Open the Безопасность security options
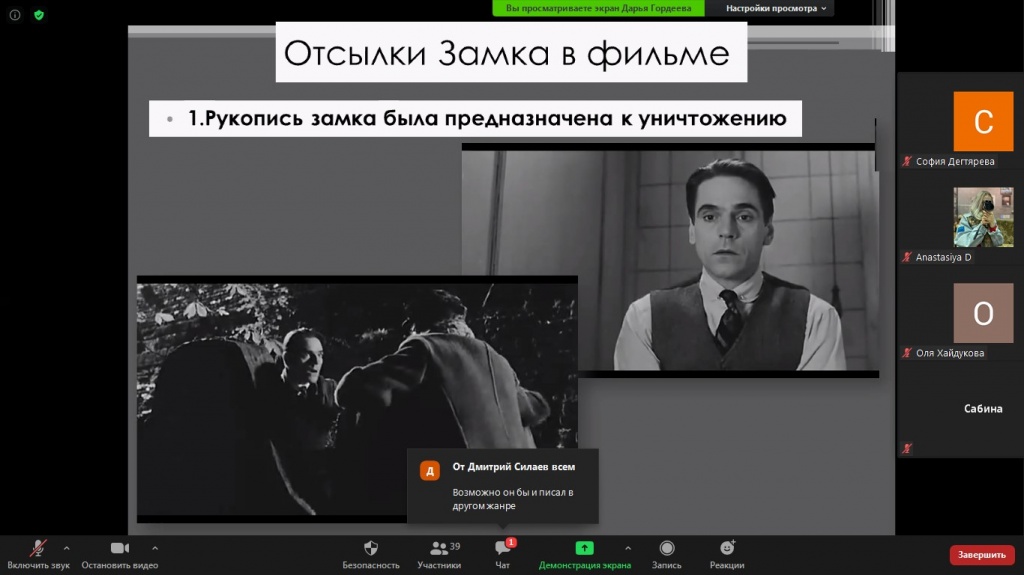Image resolution: width=1024 pixels, height=575 pixels. point(371,554)
